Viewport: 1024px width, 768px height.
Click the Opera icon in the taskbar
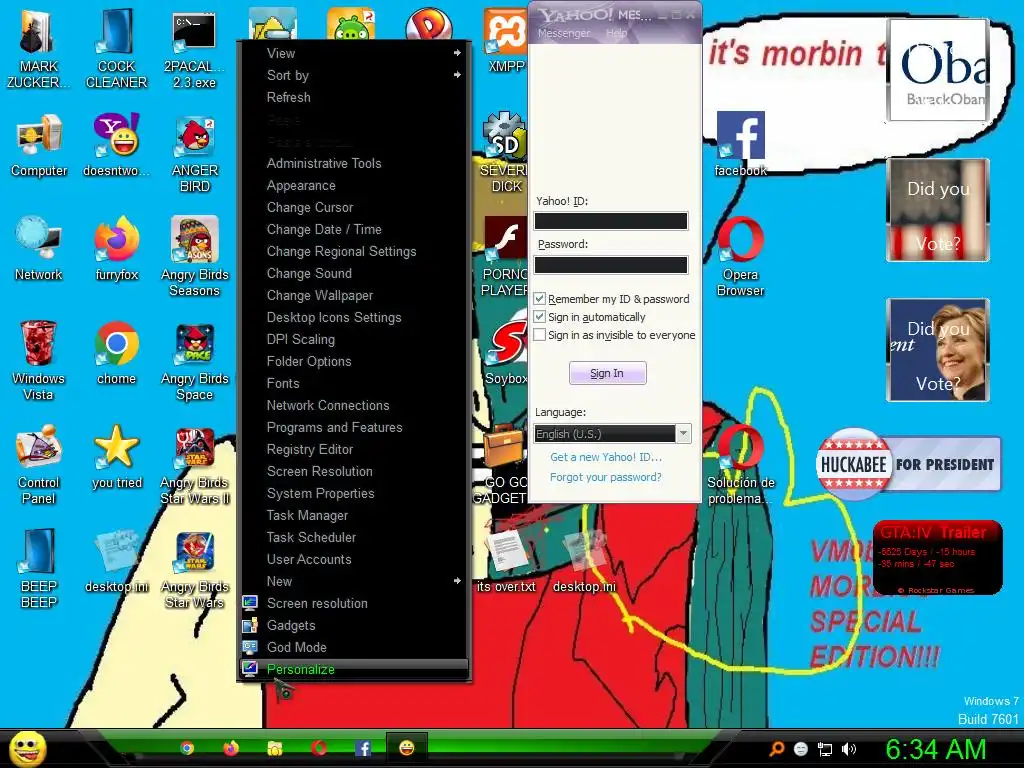[319, 748]
